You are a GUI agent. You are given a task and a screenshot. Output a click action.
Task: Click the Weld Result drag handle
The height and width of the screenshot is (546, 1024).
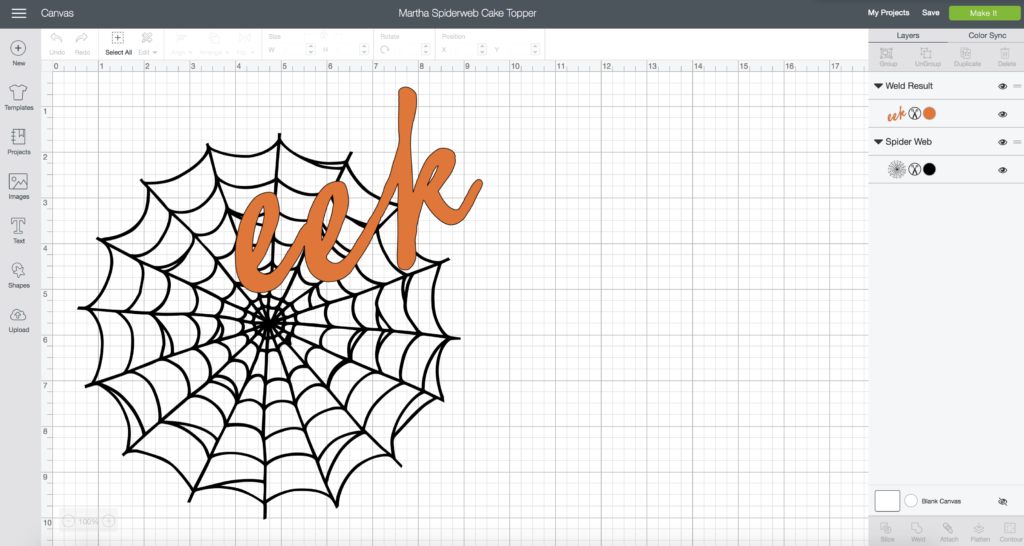[1017, 86]
